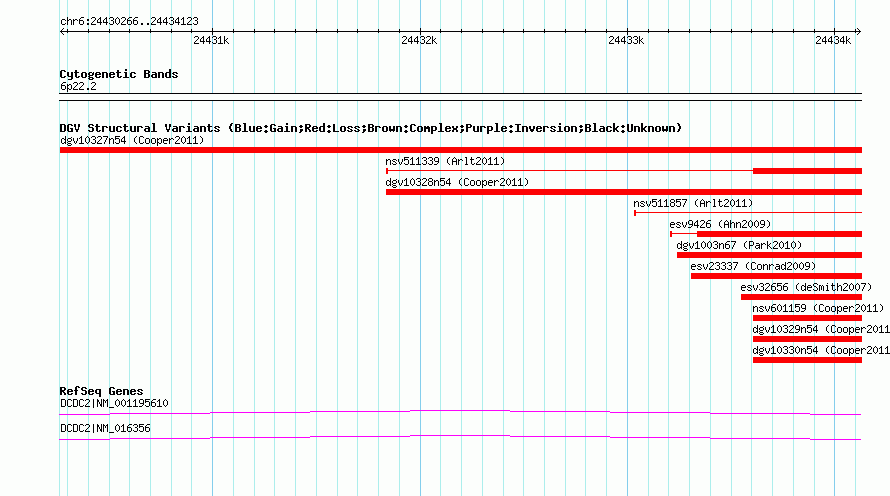This screenshot has width=890, height=496.
Task: Click the DCDC2|NM_016356 gene label
Action: [105, 428]
